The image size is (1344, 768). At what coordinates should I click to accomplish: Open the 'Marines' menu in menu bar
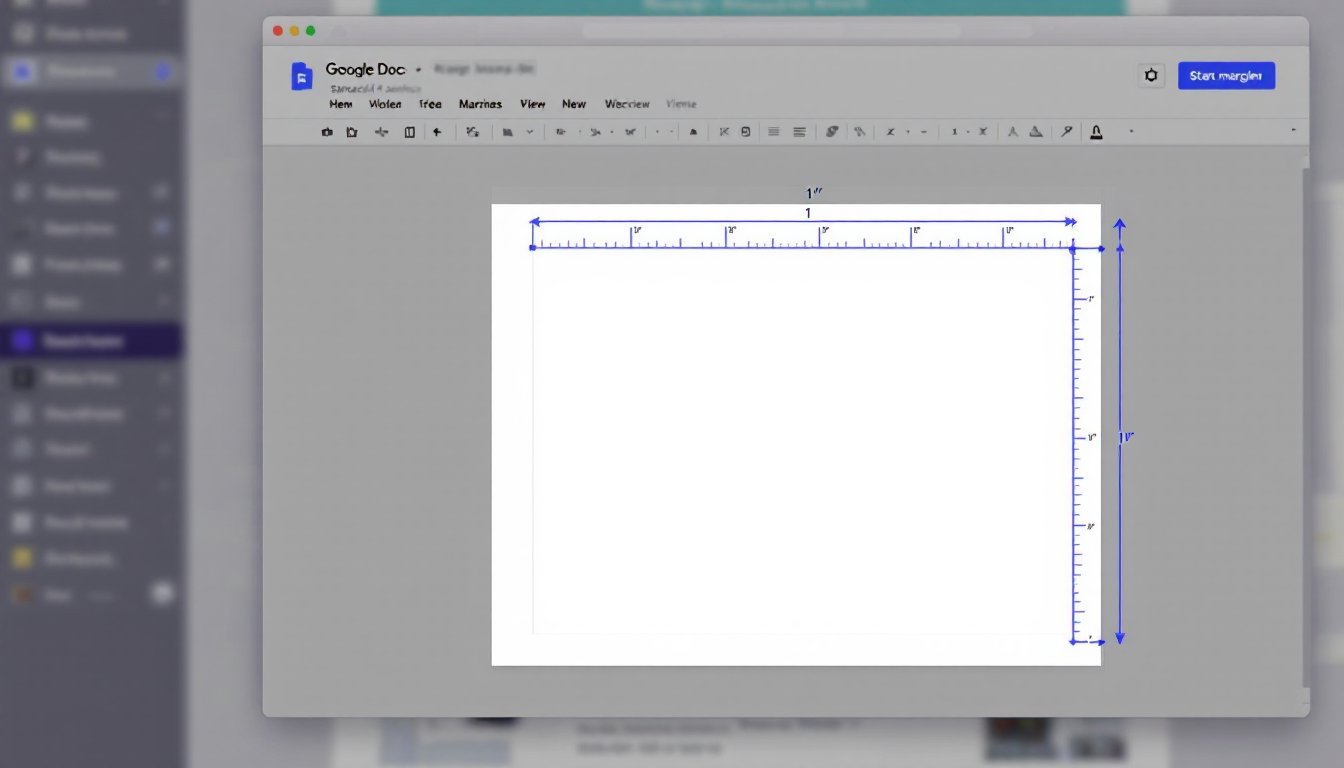[480, 104]
